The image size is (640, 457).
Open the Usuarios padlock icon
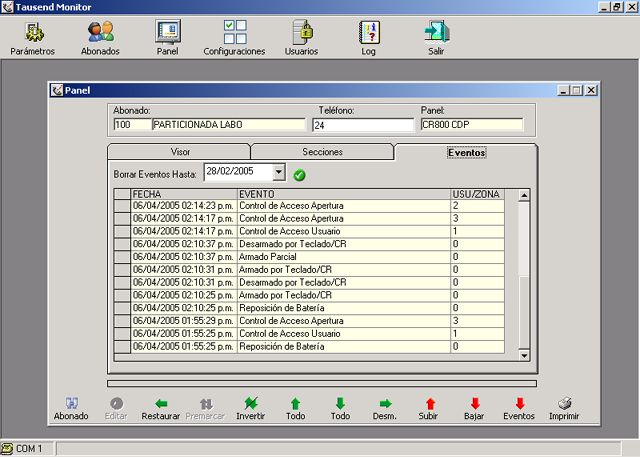pyautogui.click(x=302, y=32)
